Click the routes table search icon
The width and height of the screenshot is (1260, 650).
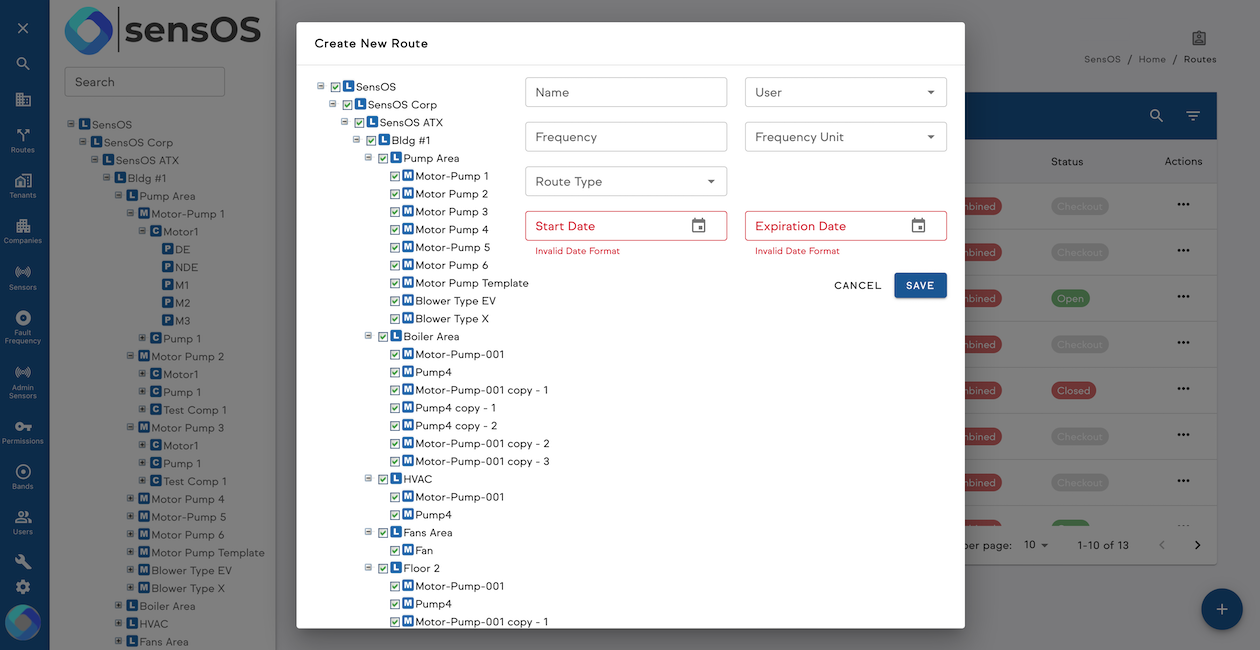pyautogui.click(x=1156, y=116)
